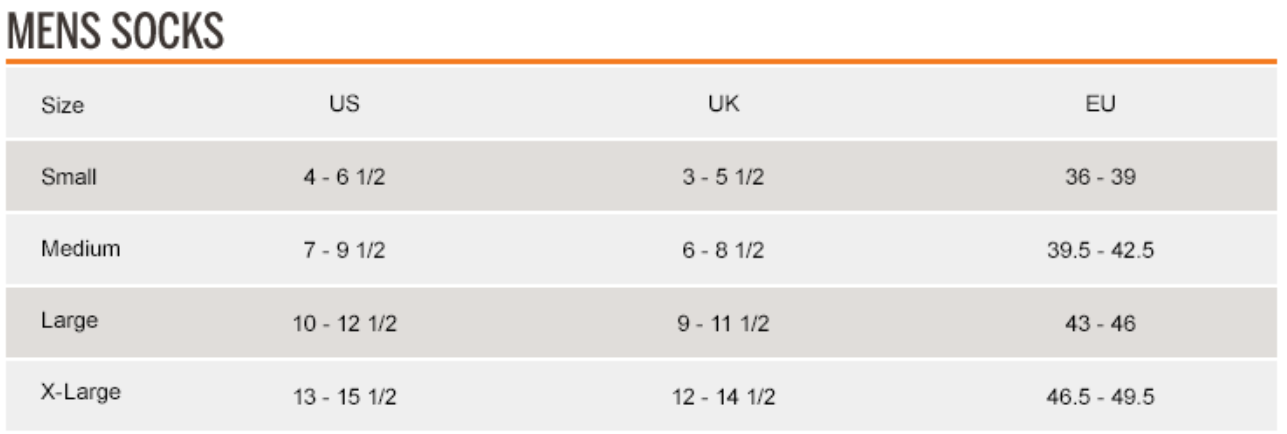1287x434 pixels.
Task: Select UK size 6 - 8 1/2 cell
Action: pyautogui.click(x=723, y=250)
